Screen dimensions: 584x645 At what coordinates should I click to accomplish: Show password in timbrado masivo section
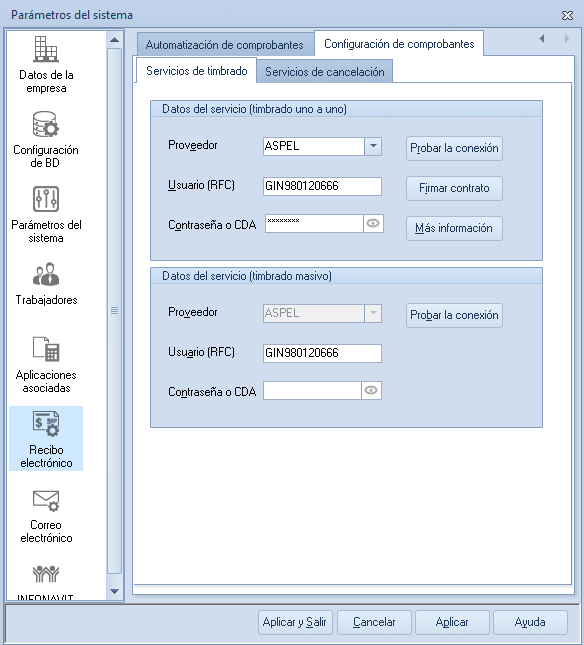tap(371, 390)
